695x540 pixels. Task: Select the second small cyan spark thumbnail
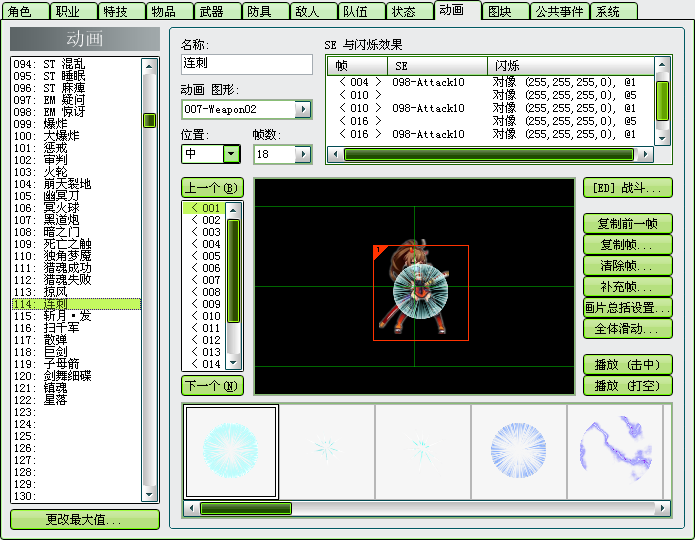tap(327, 451)
